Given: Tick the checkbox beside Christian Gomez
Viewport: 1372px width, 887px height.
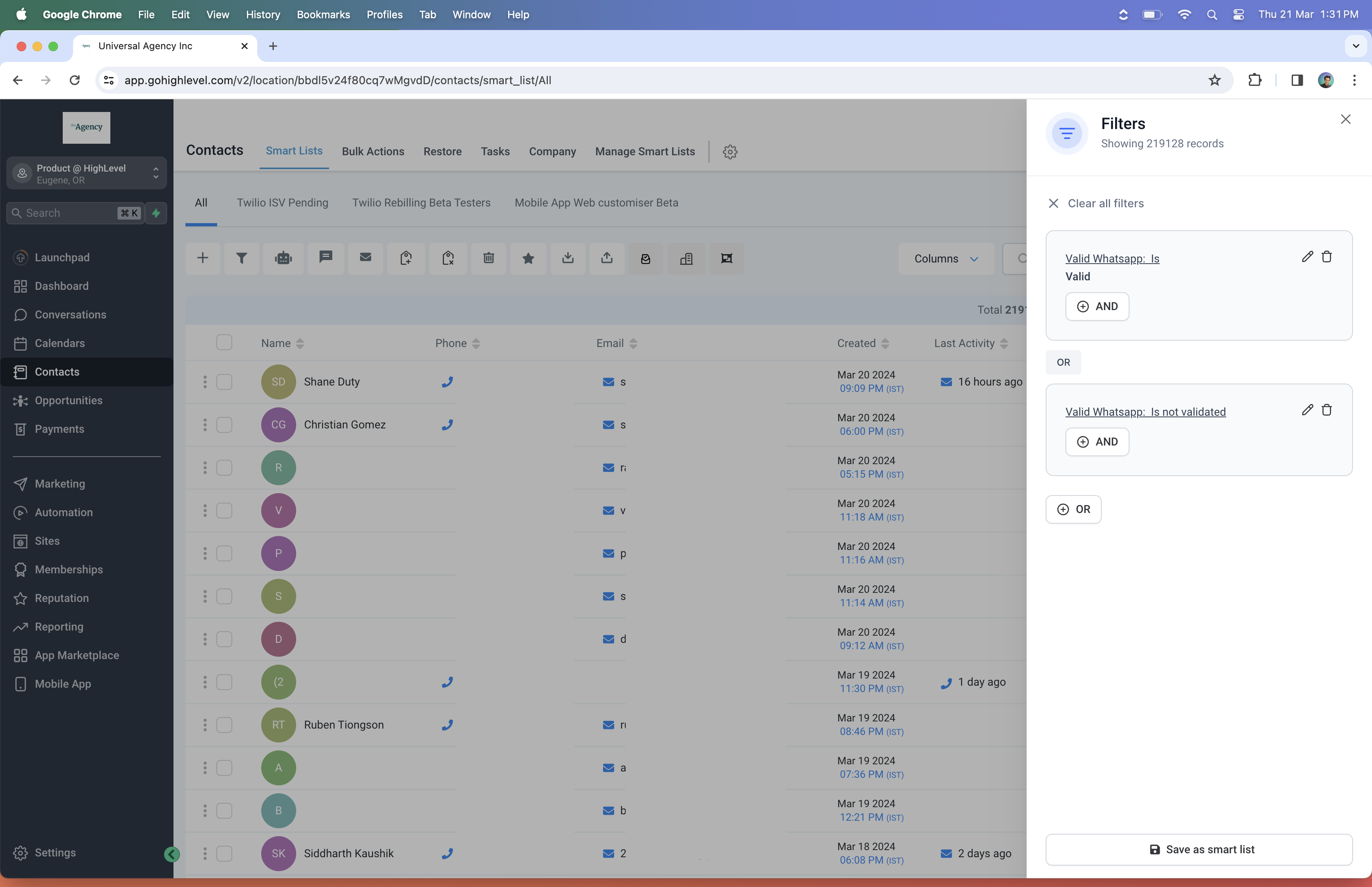Looking at the screenshot, I should pyautogui.click(x=225, y=425).
